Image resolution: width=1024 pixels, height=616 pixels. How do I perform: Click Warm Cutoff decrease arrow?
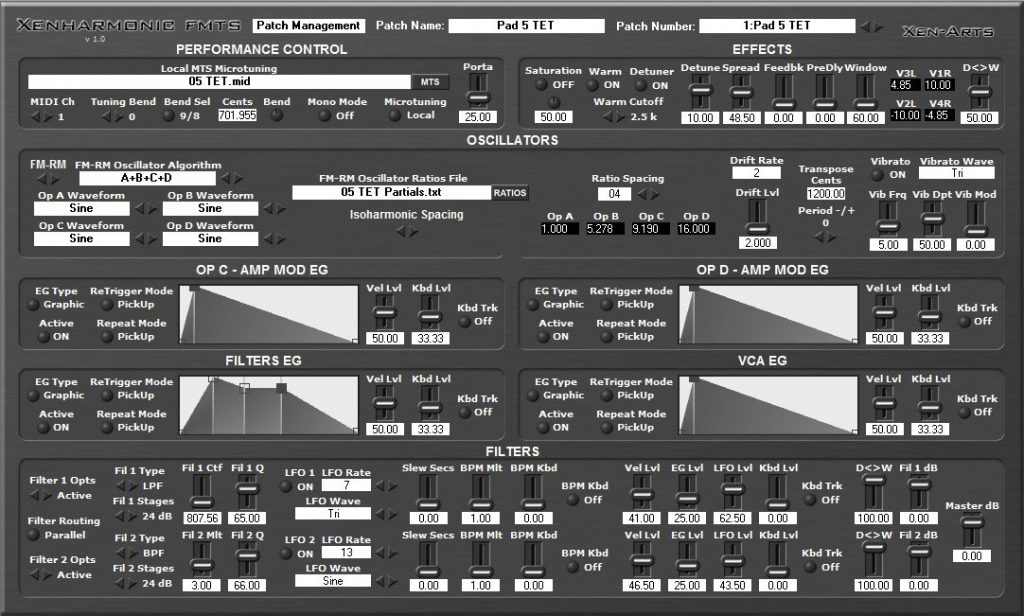tap(607, 117)
